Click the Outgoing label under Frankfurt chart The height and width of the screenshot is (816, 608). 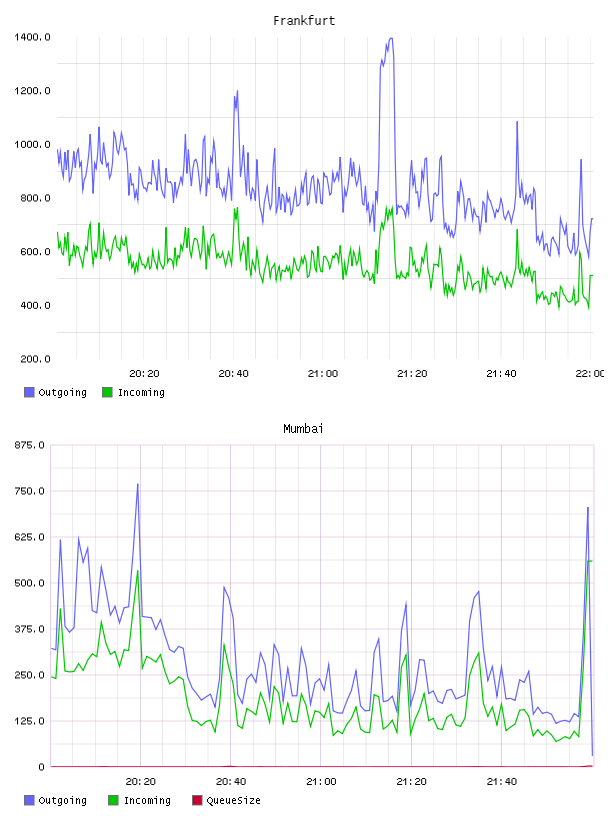coord(62,392)
